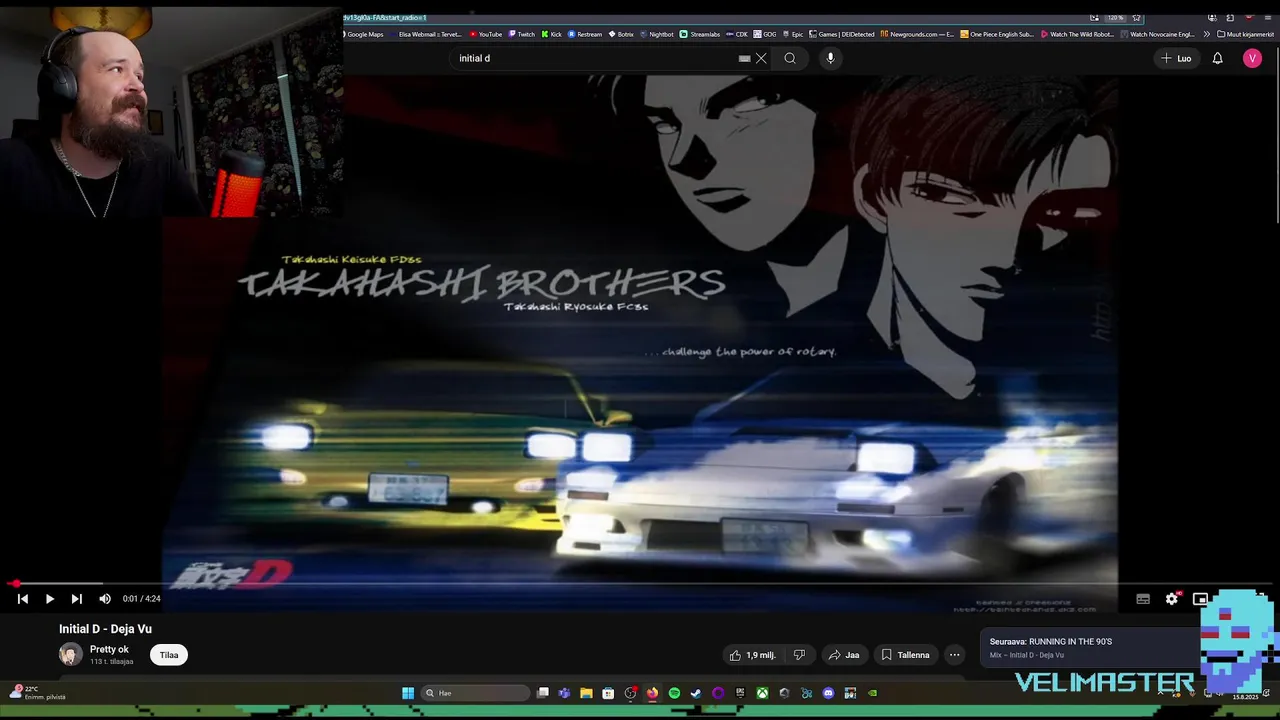Open the Newgrounds.com bookmark

point(917,34)
